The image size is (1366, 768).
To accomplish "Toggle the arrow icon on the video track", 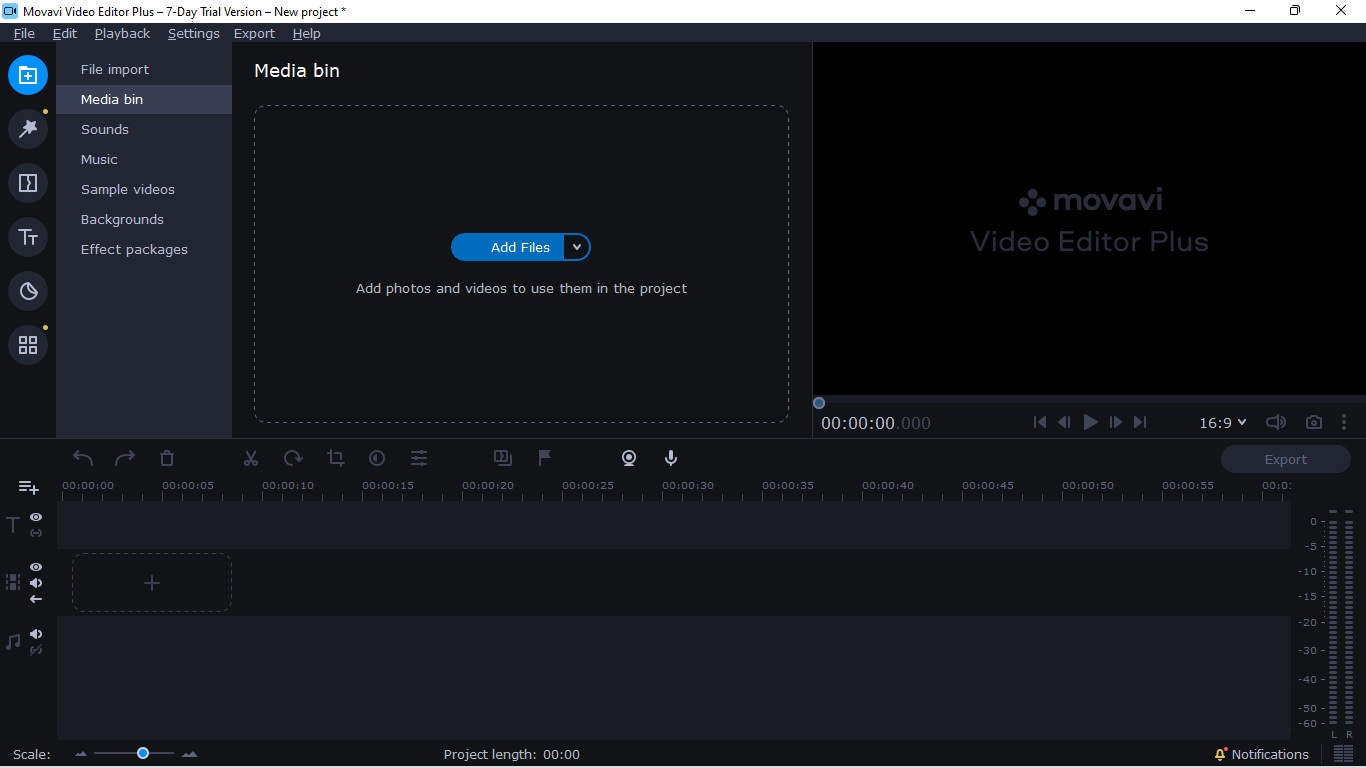I will [36, 599].
